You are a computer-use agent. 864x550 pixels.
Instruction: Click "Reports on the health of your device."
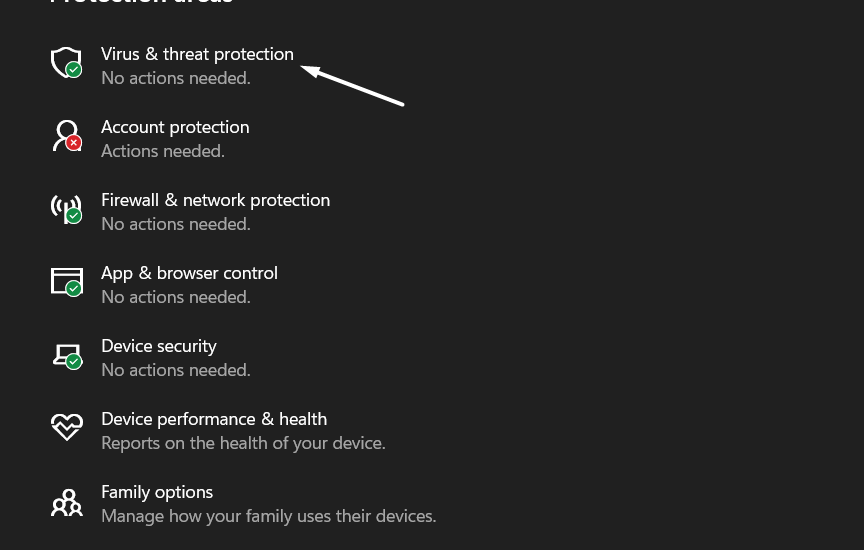coord(243,443)
